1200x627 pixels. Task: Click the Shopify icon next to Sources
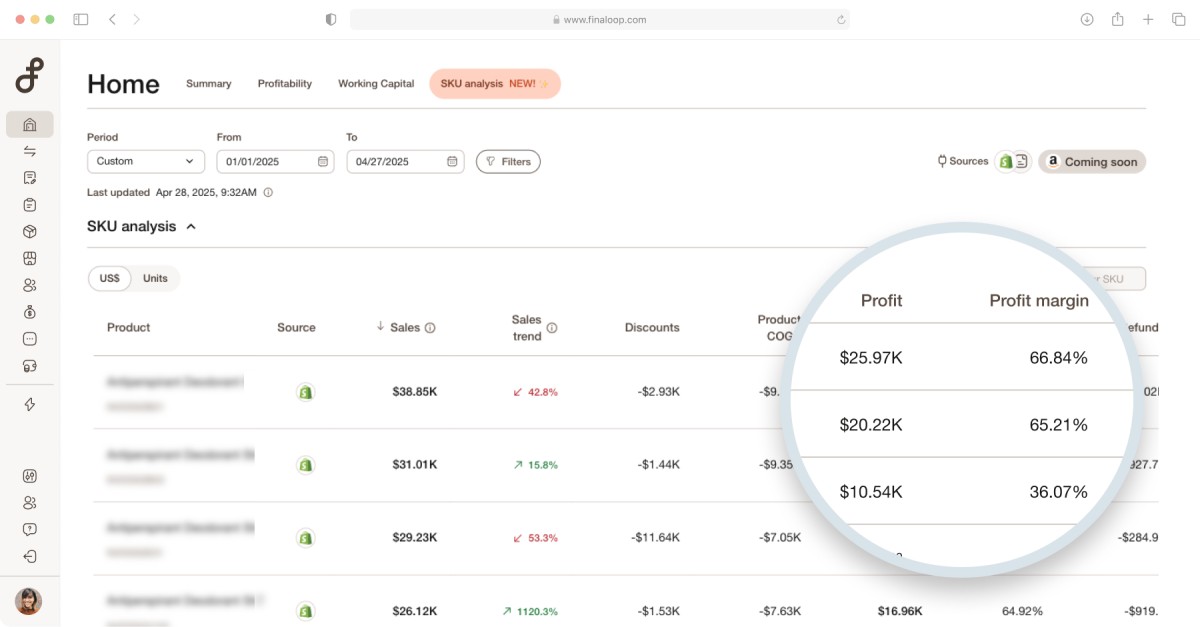(1005, 161)
